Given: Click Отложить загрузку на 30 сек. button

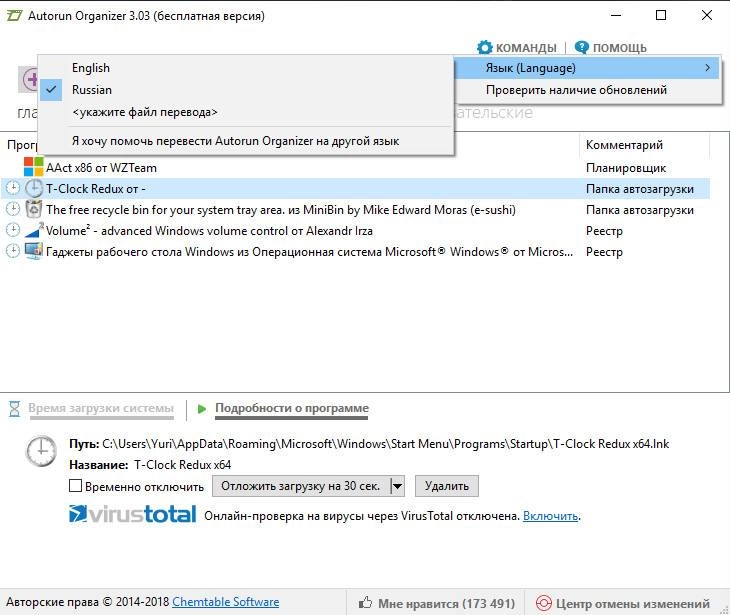Looking at the screenshot, I should (301, 486).
